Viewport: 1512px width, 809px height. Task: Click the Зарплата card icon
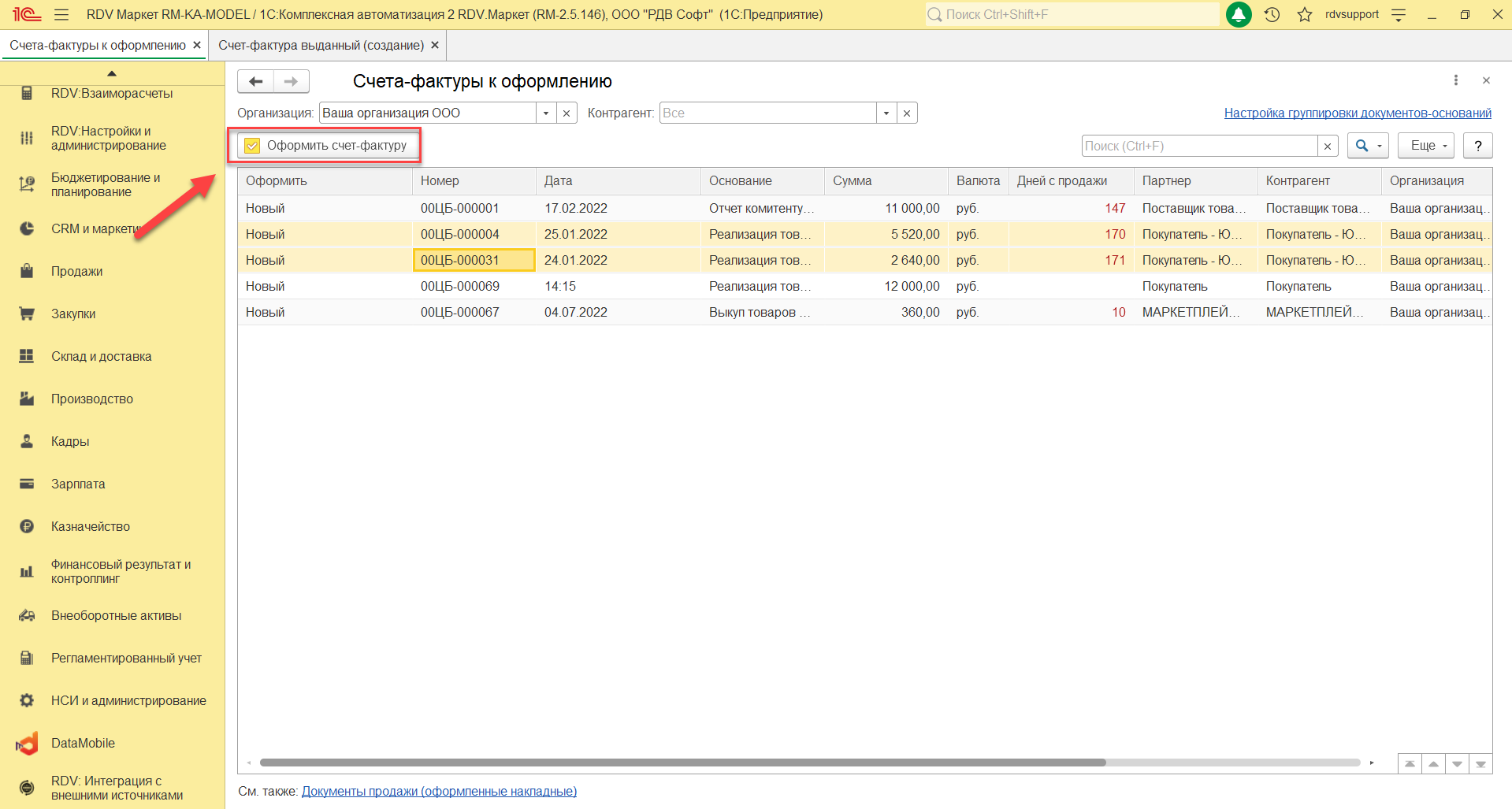pos(27,484)
